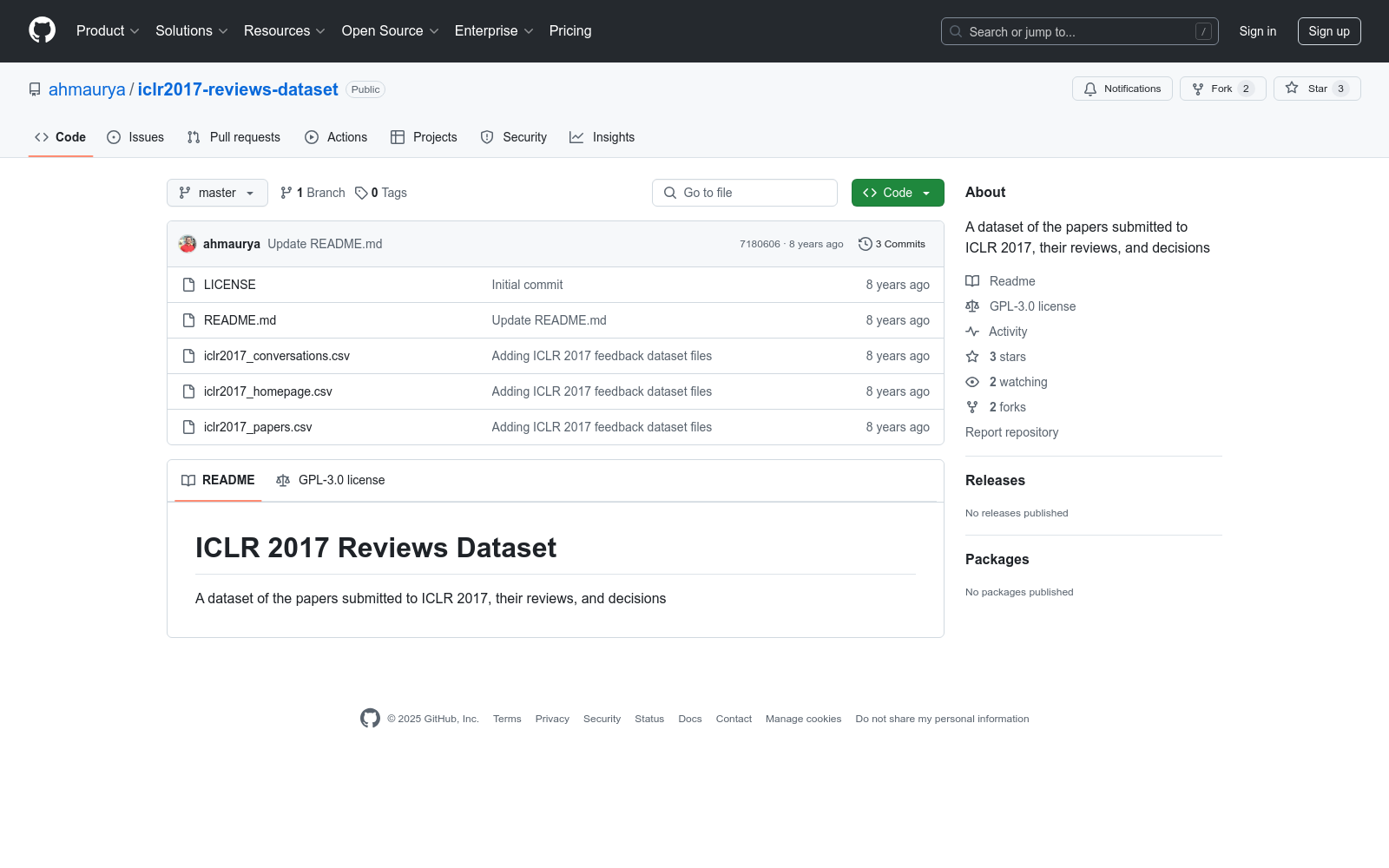View the 3 Commits history
Screen dimensions: 1389x868
892,244
